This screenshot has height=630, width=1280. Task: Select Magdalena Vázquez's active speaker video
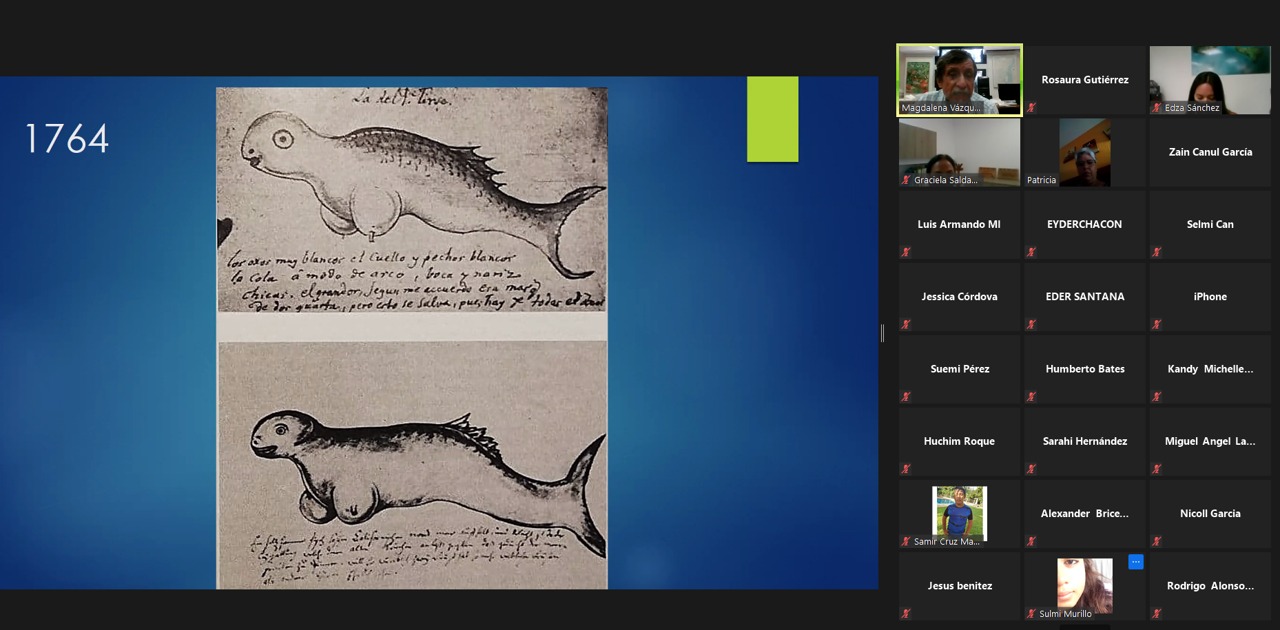[959, 78]
